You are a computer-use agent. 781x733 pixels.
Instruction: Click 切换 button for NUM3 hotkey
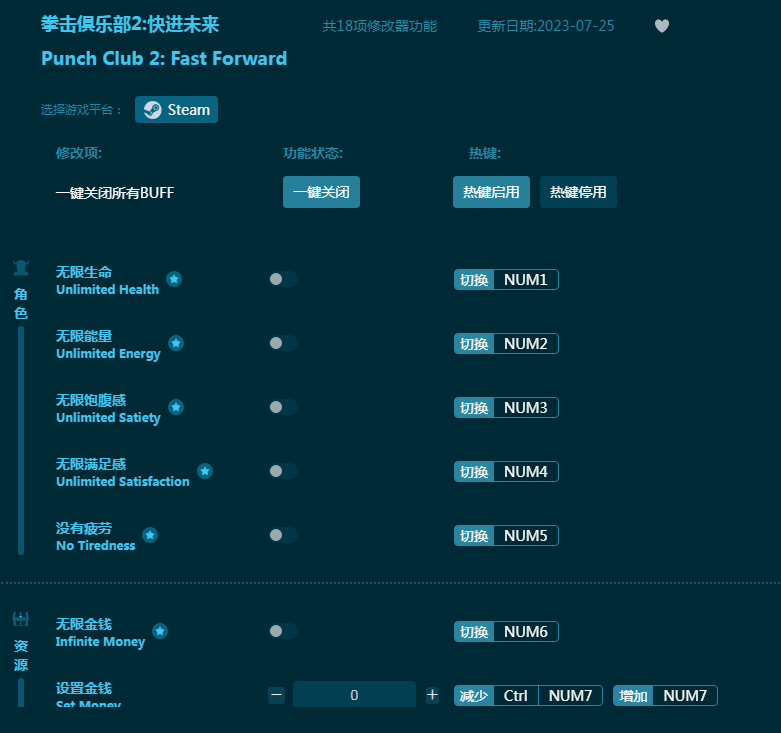[x=474, y=408]
